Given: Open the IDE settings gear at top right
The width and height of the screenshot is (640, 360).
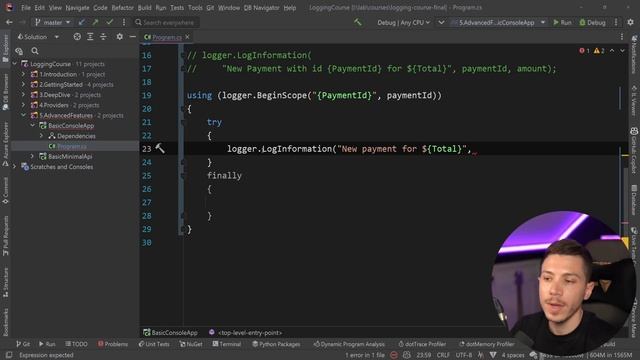Looking at the screenshot, I should (631, 22).
